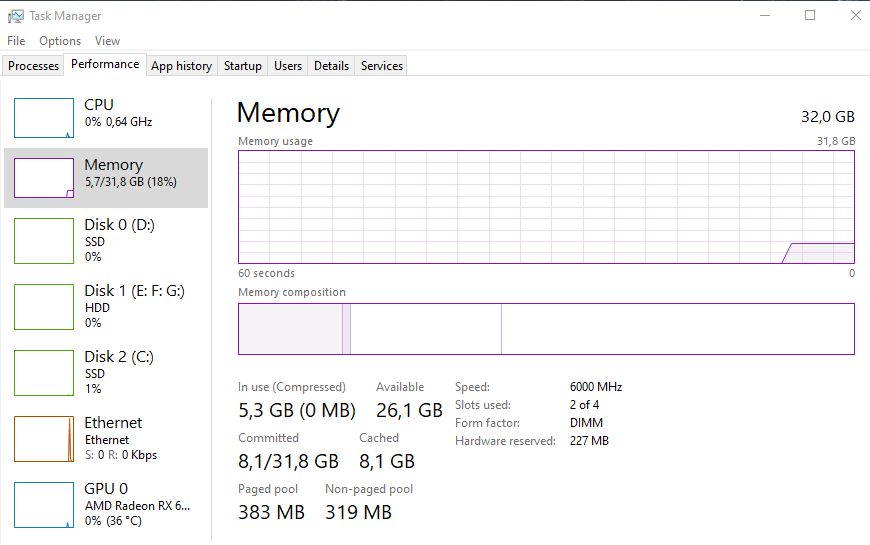Select the CPU mini graph thumbnail
870x545 pixels.
coord(44,118)
